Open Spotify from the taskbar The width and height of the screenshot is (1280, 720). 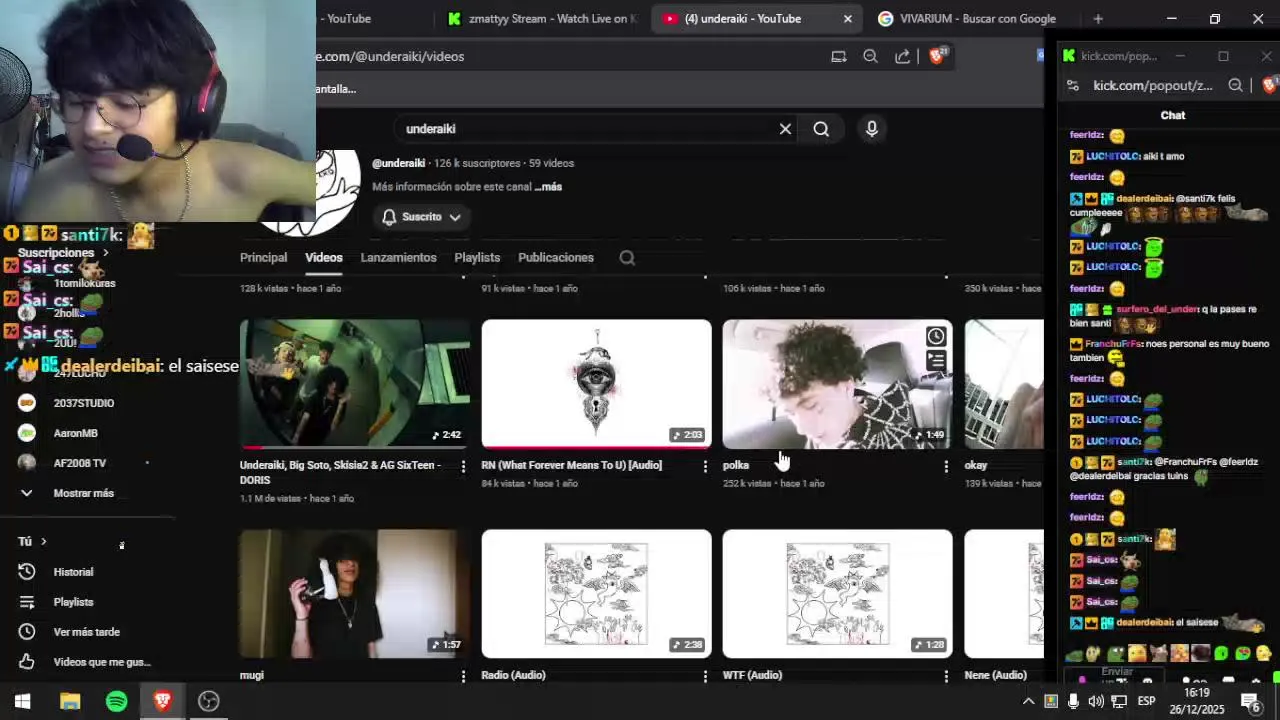116,701
